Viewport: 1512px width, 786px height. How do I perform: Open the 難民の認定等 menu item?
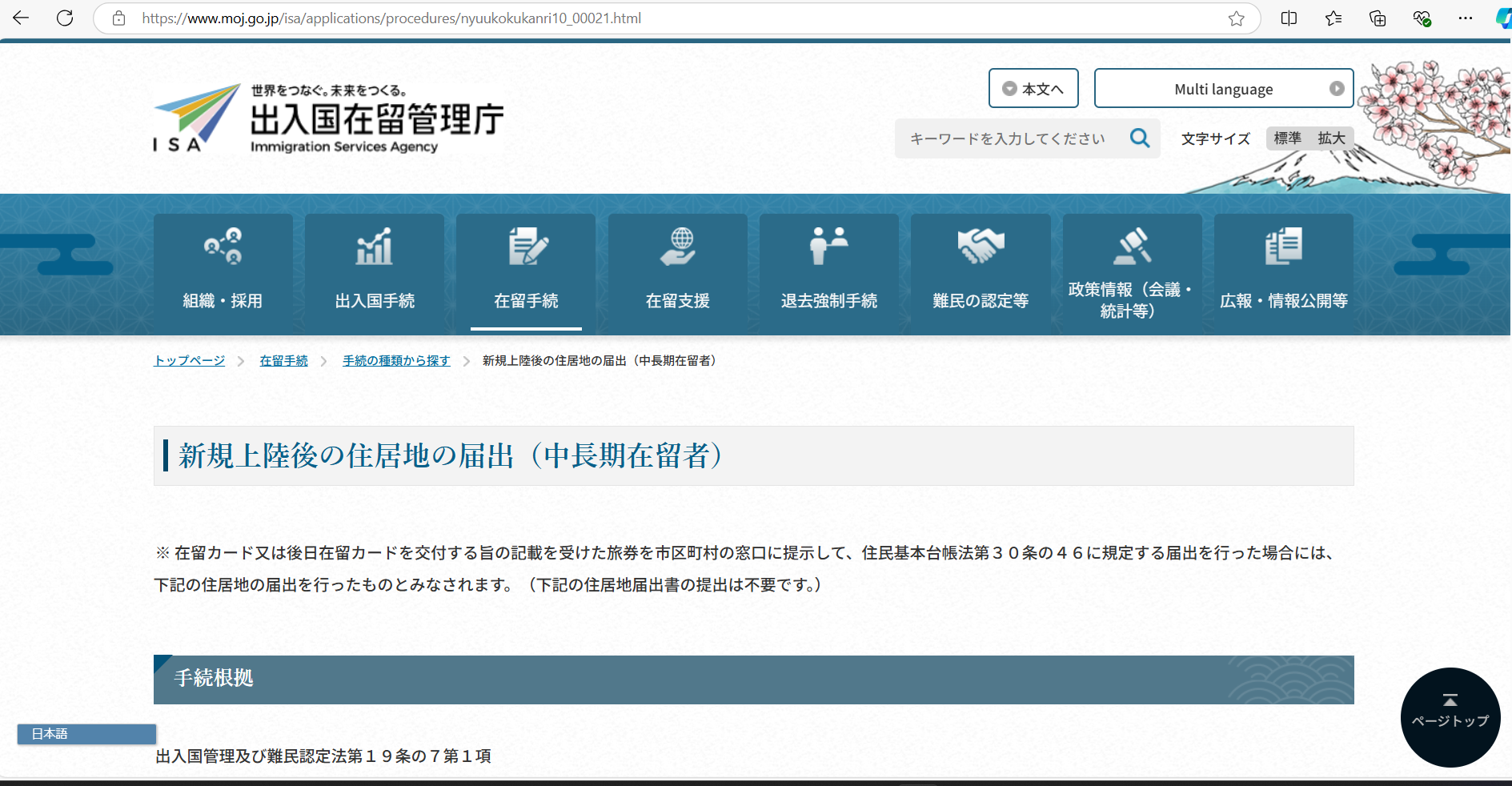point(981,274)
